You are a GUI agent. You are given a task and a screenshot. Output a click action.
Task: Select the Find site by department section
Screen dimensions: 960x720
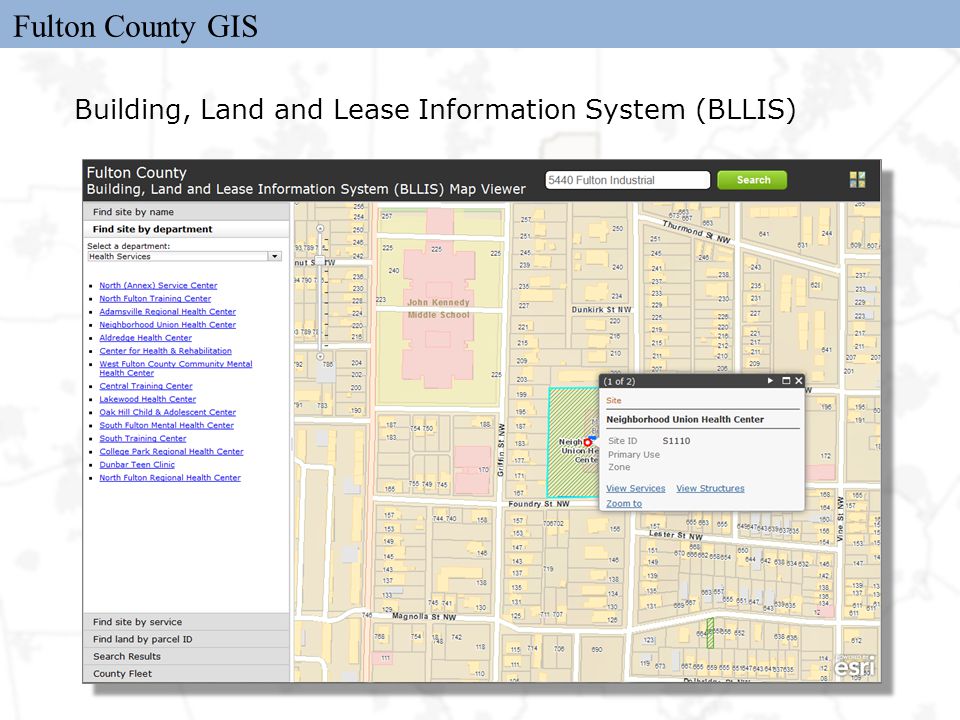[186, 229]
